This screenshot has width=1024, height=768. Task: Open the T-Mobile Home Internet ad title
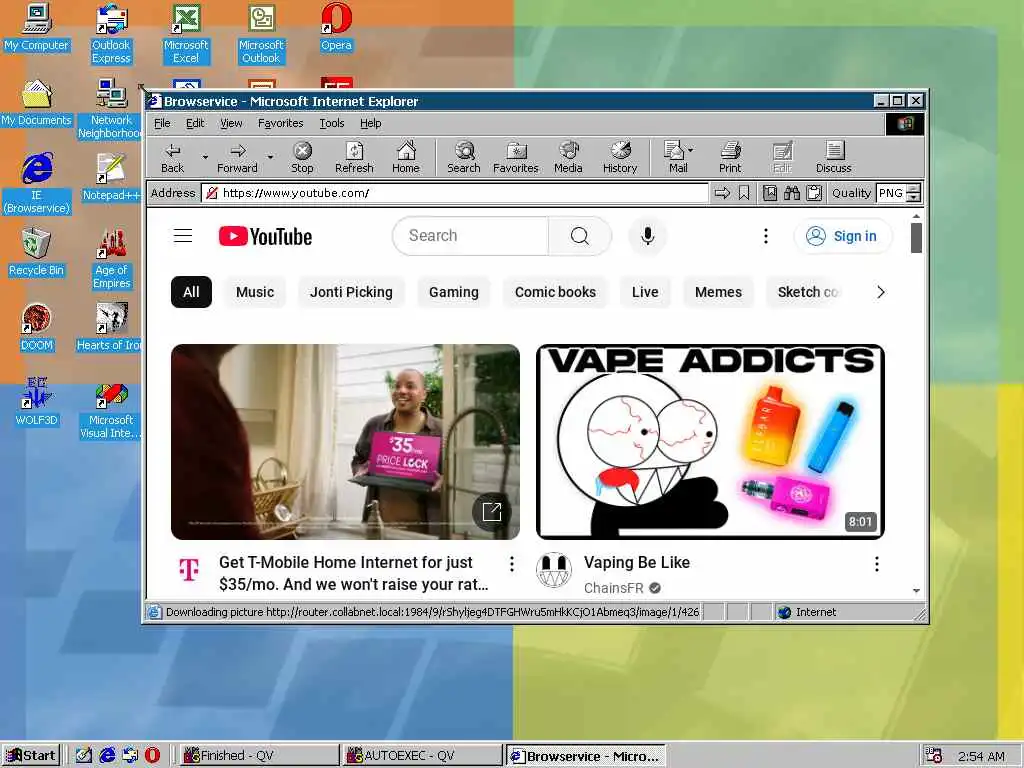coord(354,573)
